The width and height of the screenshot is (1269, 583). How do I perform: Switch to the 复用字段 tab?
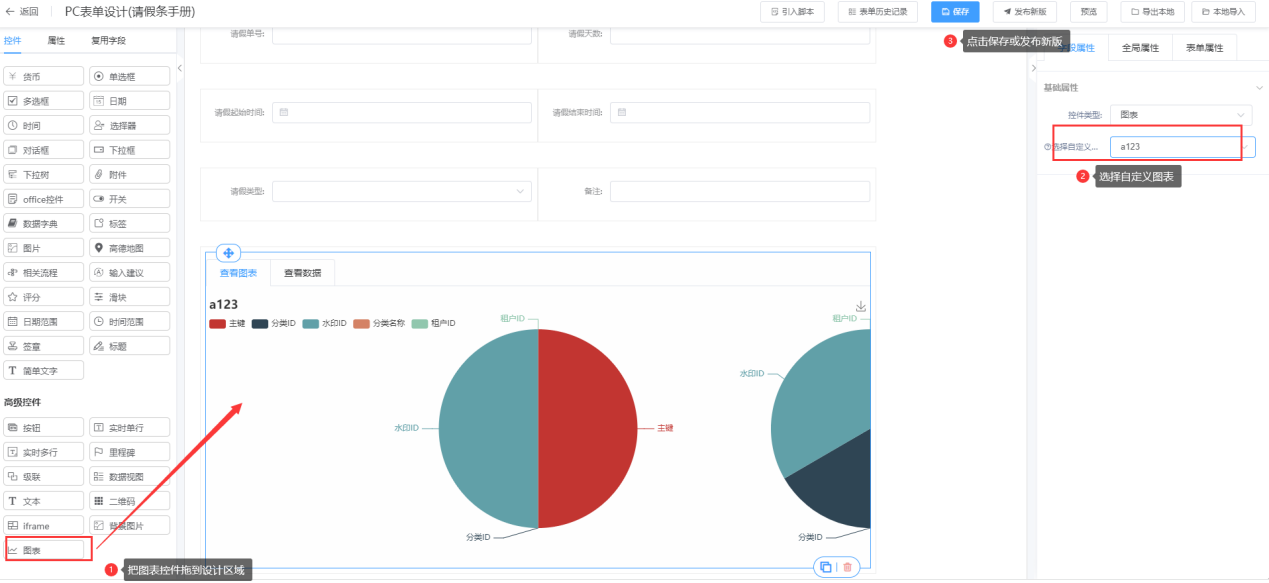coord(108,41)
